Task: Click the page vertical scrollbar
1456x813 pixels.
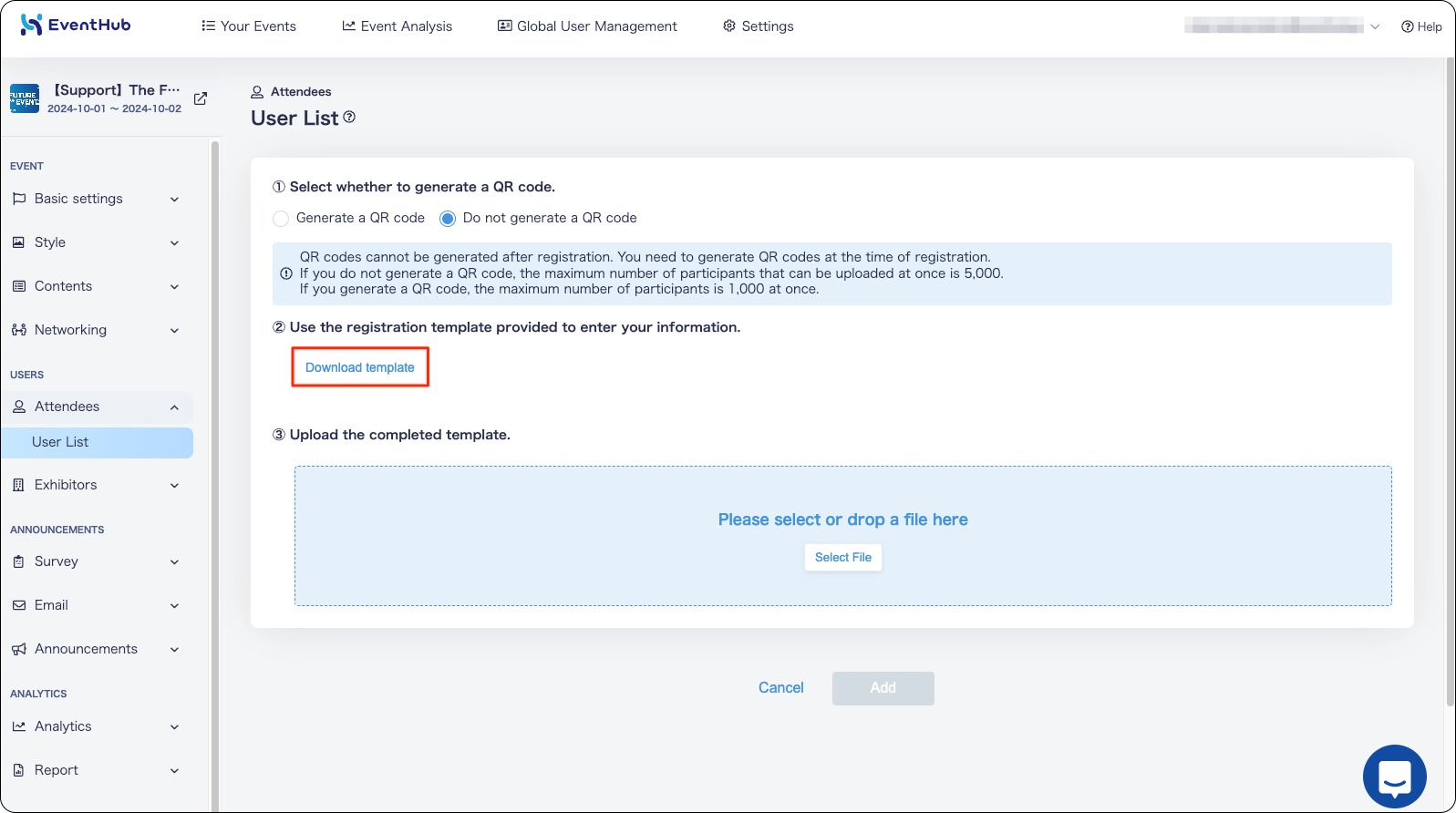Action: pyautogui.click(x=1450, y=383)
